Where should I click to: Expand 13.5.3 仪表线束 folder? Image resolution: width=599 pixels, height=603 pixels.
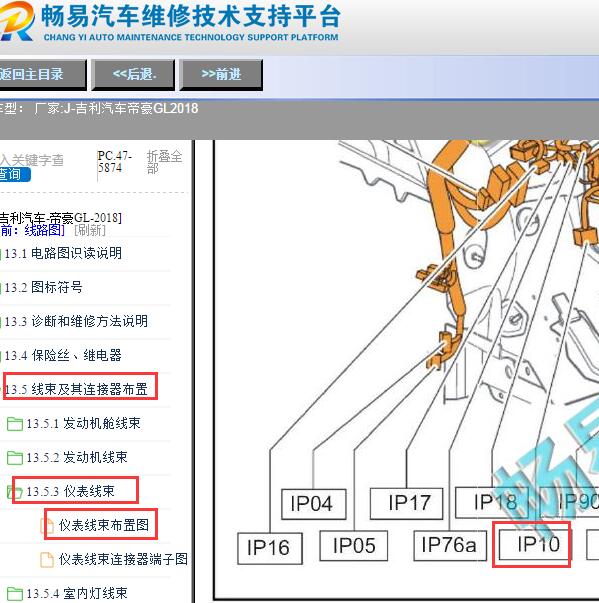click(x=70, y=491)
